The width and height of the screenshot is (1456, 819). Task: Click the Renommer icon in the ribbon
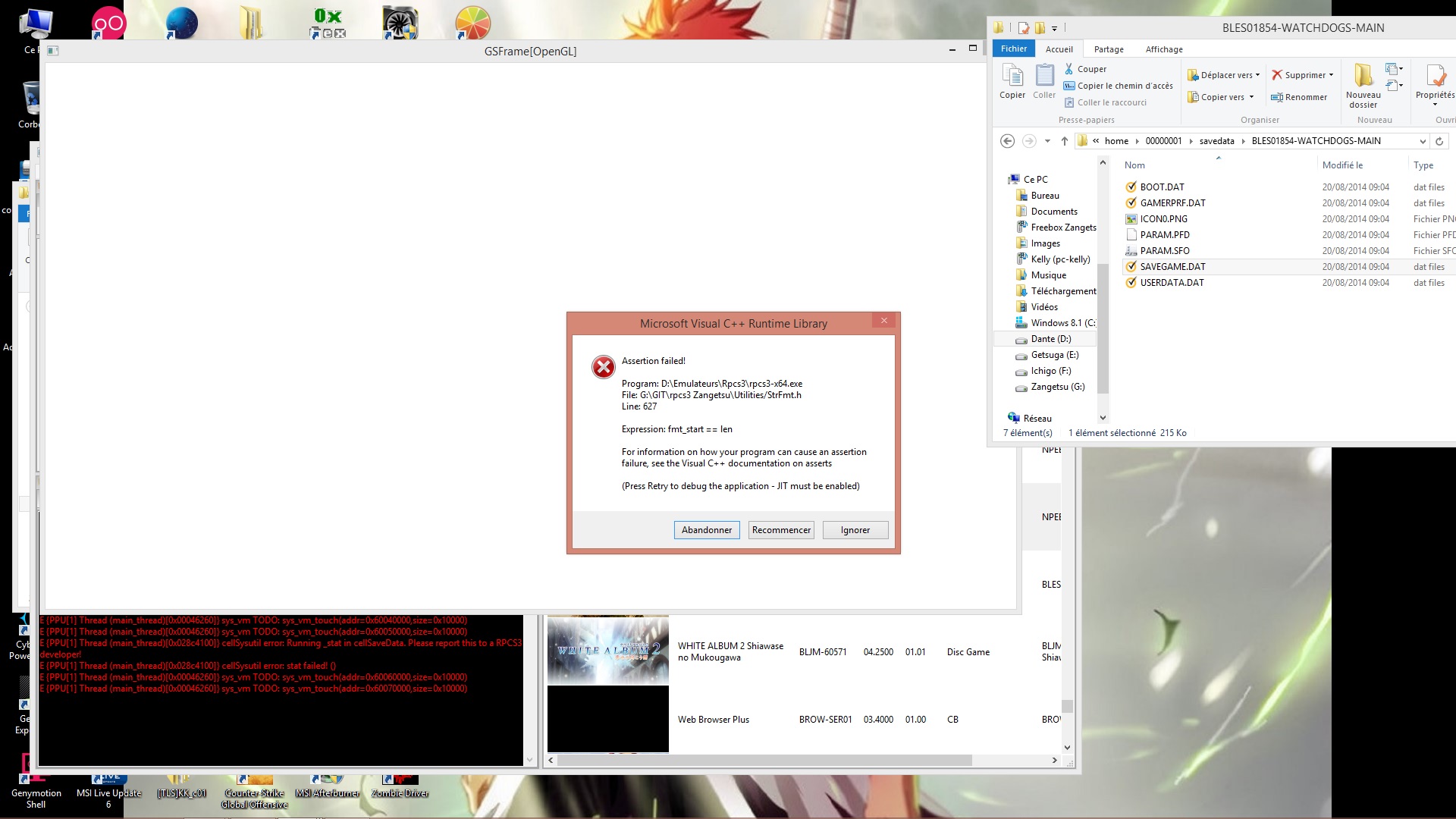[x=1276, y=97]
